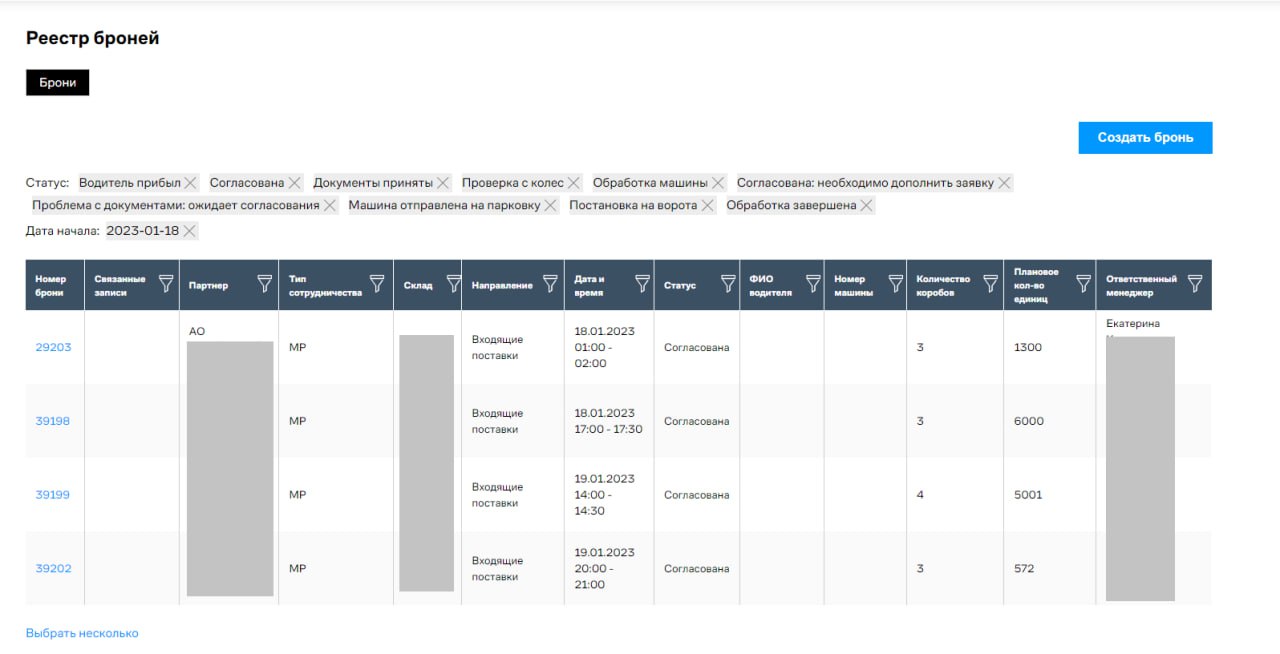Viewport: 1280px width, 654px height.
Task: Open filter for Партнер column
Action: click(x=265, y=285)
